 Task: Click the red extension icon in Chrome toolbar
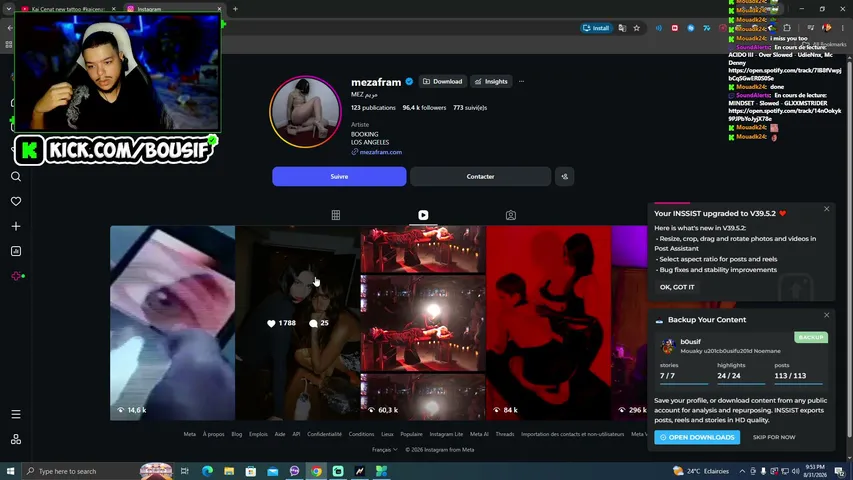coord(675,28)
